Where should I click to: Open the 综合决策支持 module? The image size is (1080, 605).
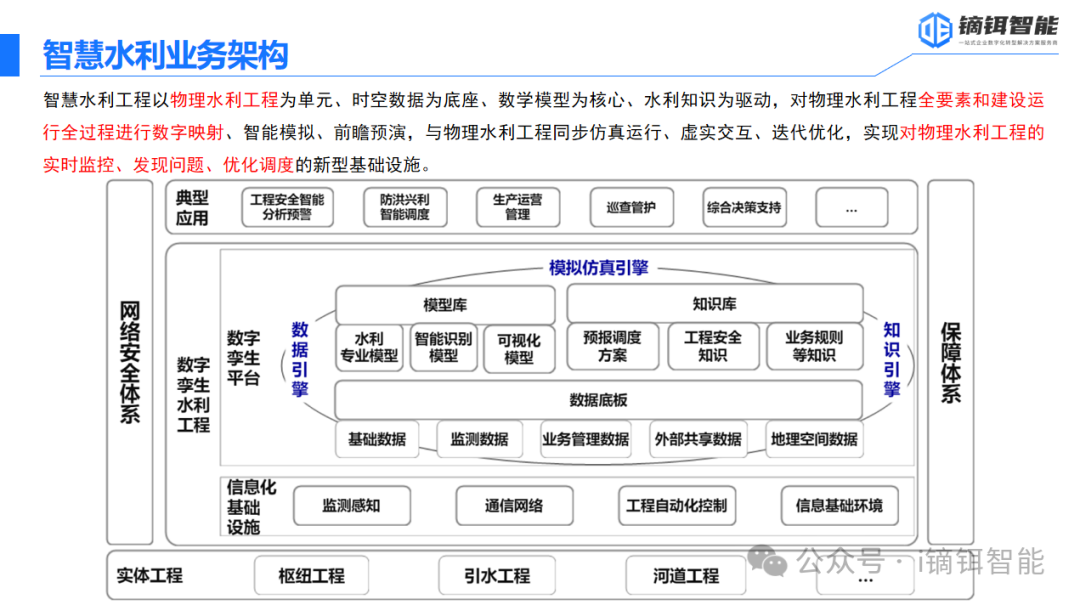[x=744, y=207]
